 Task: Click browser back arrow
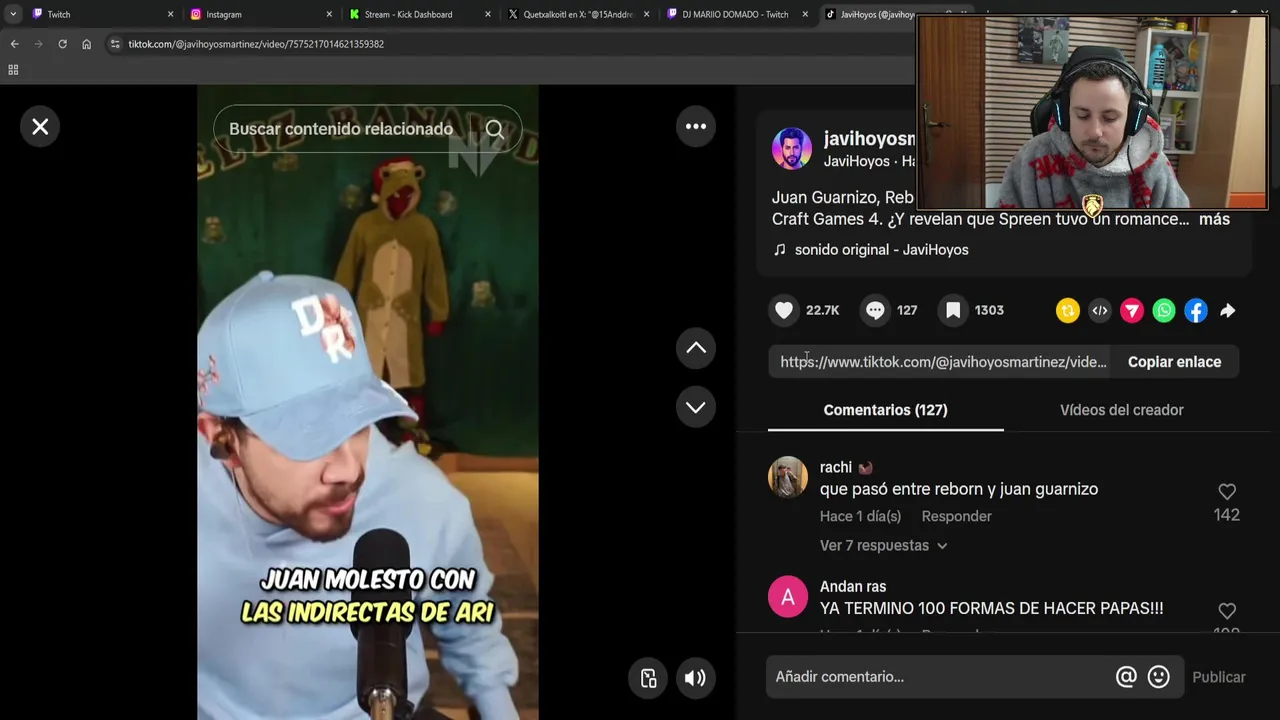pos(14,44)
